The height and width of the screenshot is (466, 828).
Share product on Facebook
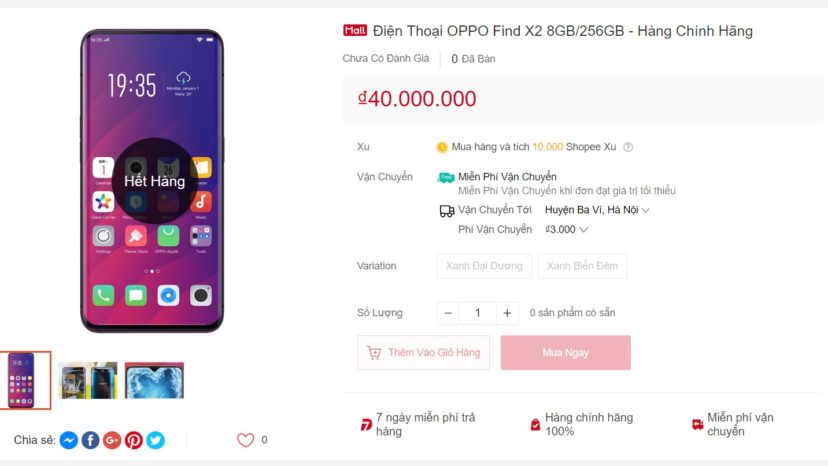[x=90, y=440]
